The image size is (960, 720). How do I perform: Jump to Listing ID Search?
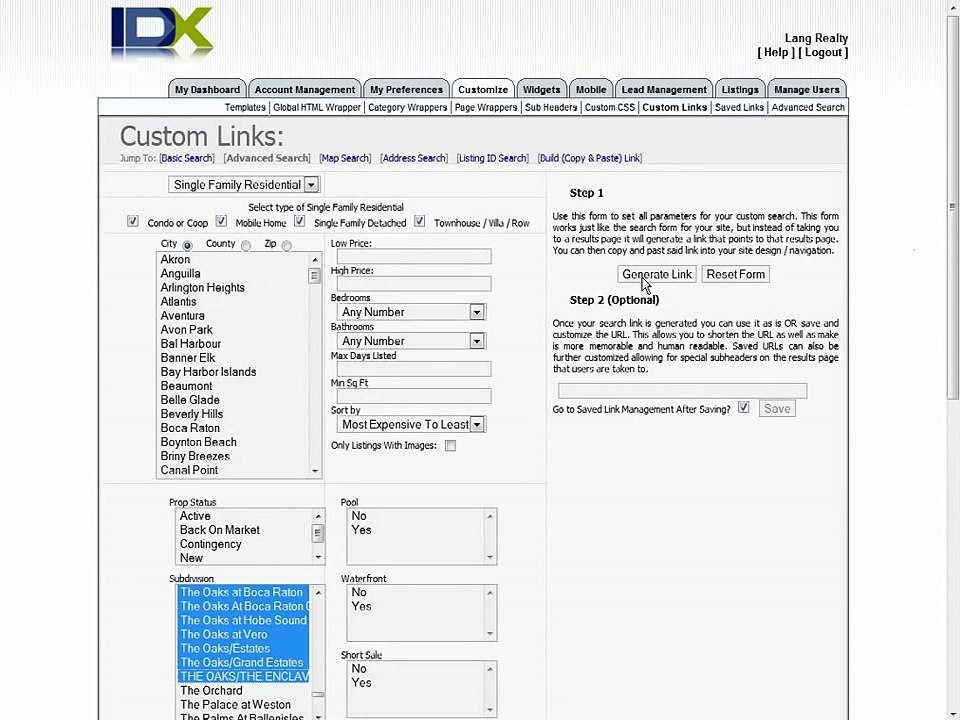pyautogui.click(x=492, y=158)
